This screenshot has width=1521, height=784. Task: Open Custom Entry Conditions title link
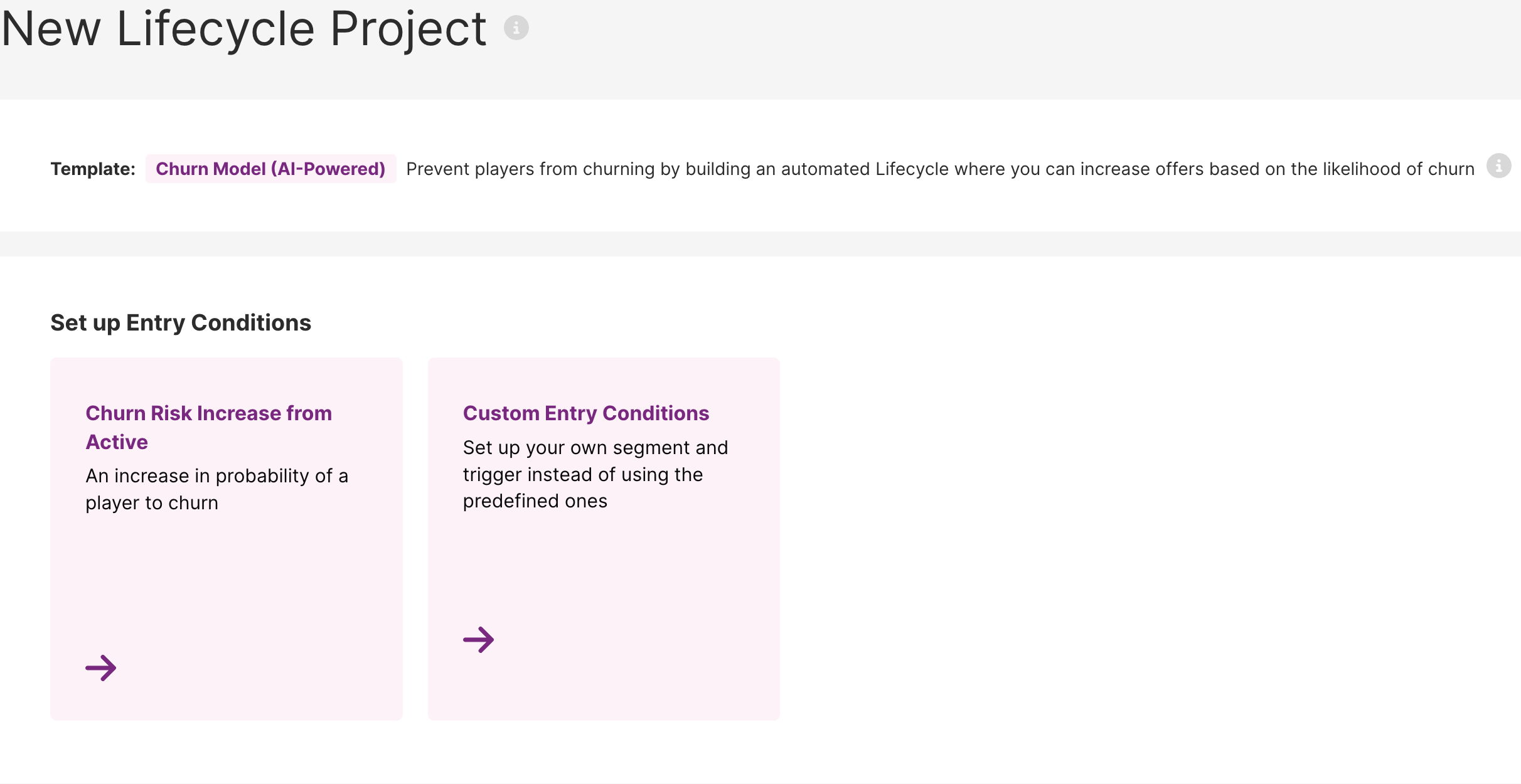tap(585, 413)
